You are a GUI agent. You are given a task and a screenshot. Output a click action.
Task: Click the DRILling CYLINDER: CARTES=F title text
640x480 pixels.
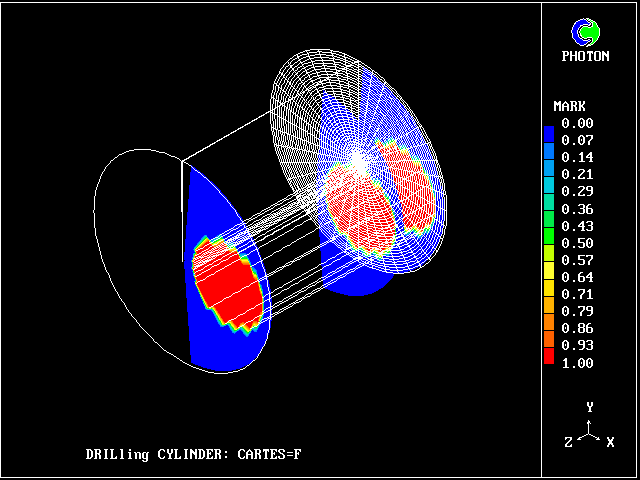click(193, 455)
